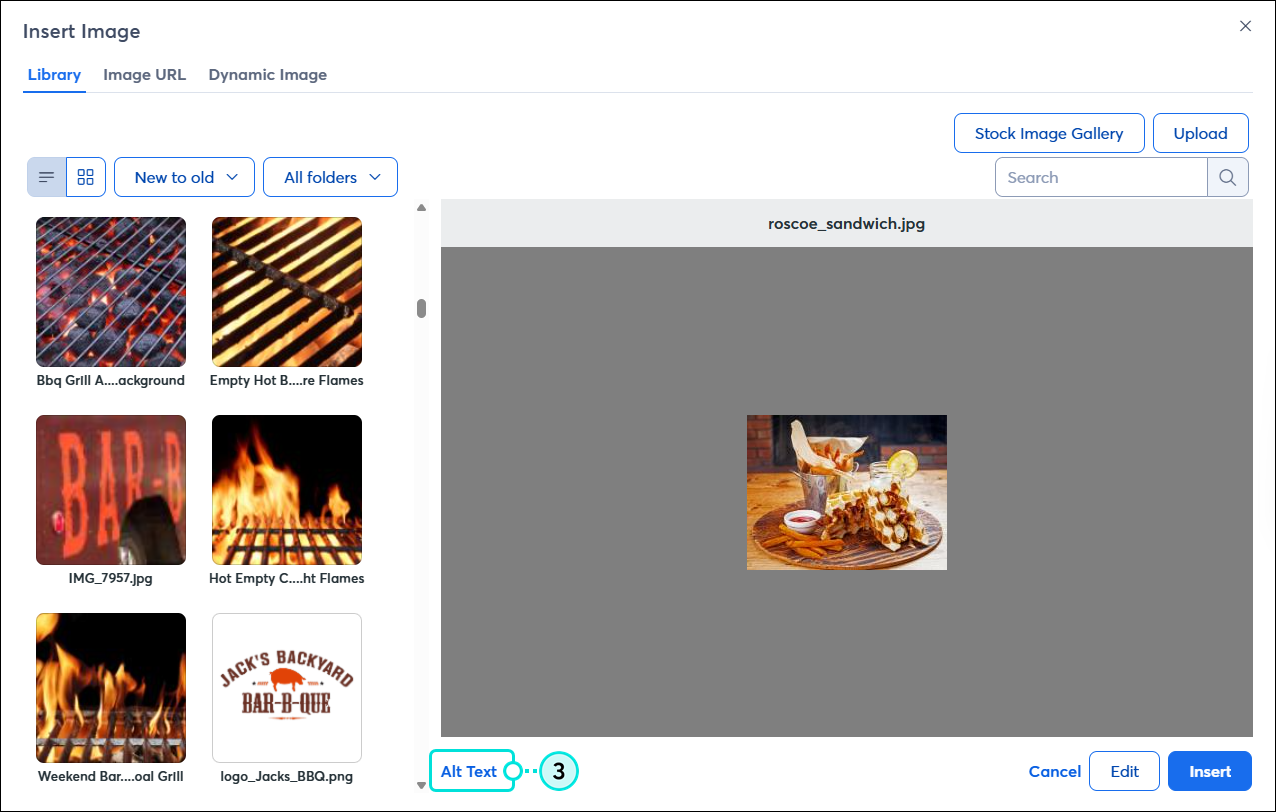Image resolution: width=1276 pixels, height=812 pixels.
Task: Expand the All folders dropdown
Action: (330, 177)
